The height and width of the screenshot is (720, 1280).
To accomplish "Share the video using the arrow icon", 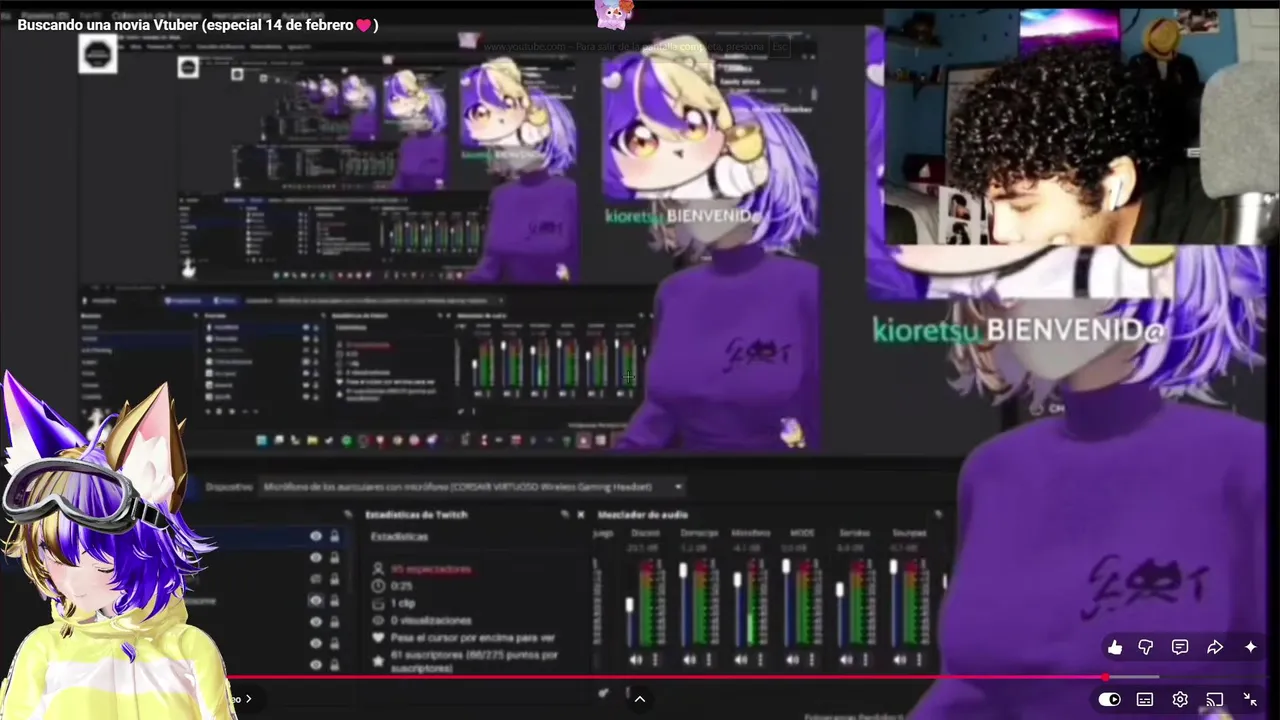I will pyautogui.click(x=1215, y=648).
